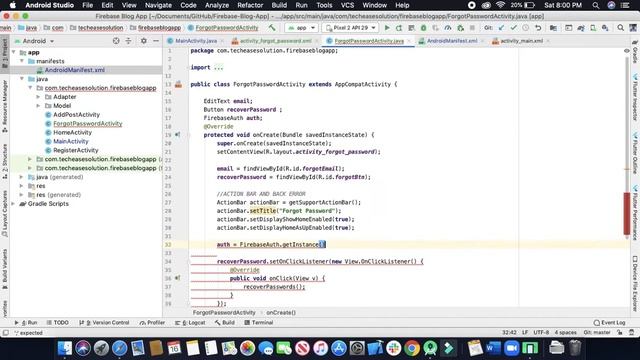Click the Git Show History clock icon
The width and height of the screenshot is (640, 360).
tap(526, 28)
